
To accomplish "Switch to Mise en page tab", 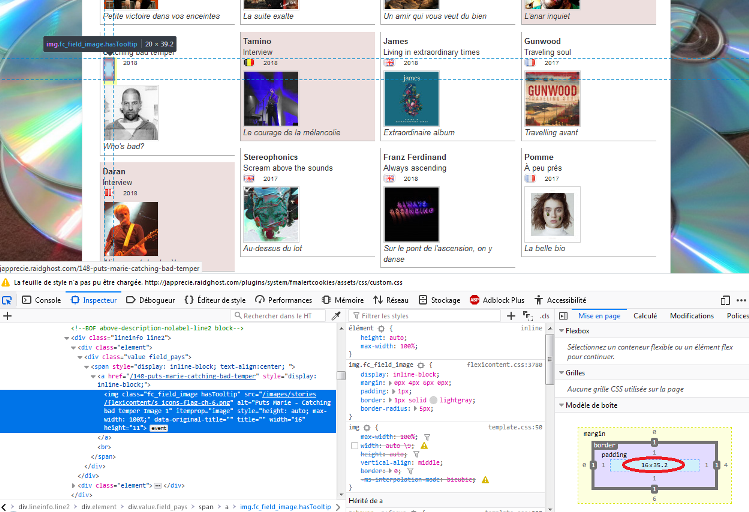I will [599, 316].
